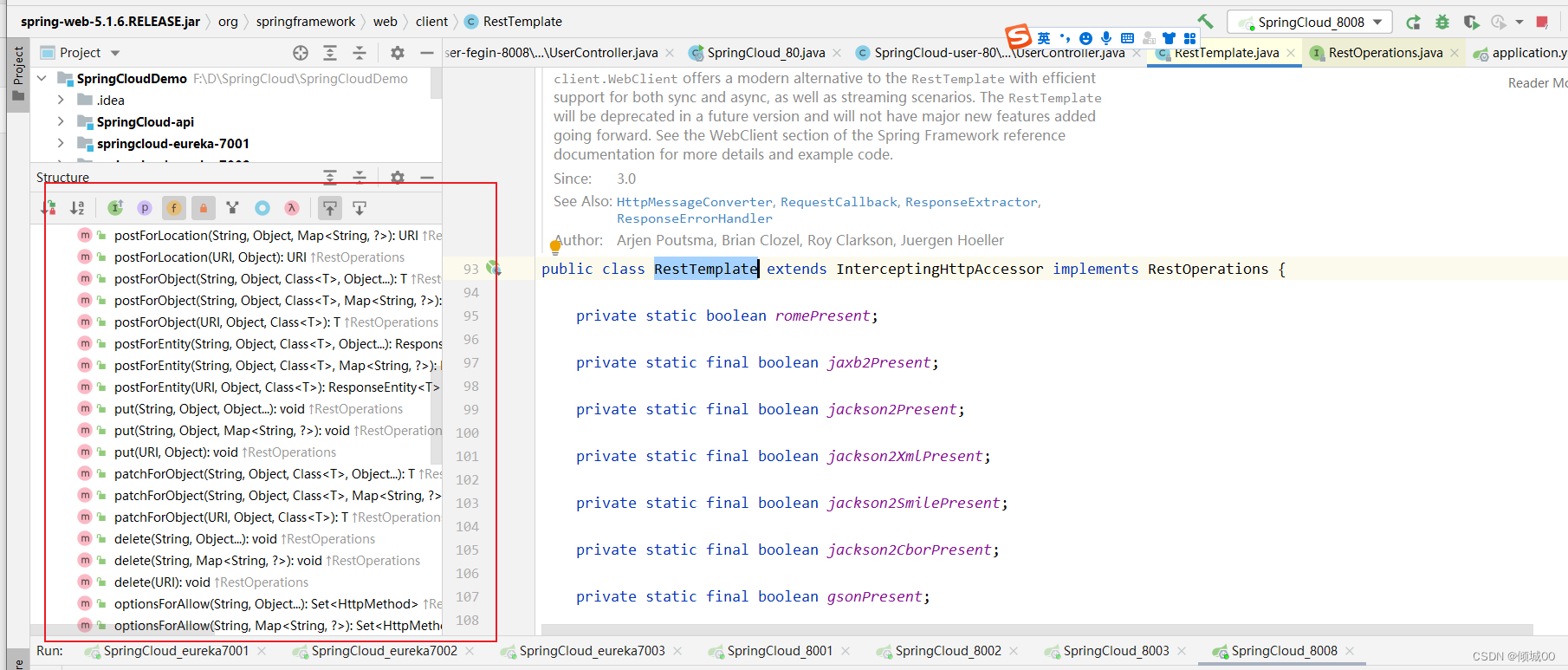Locate current file using Project panel crosshair icon

(x=301, y=53)
